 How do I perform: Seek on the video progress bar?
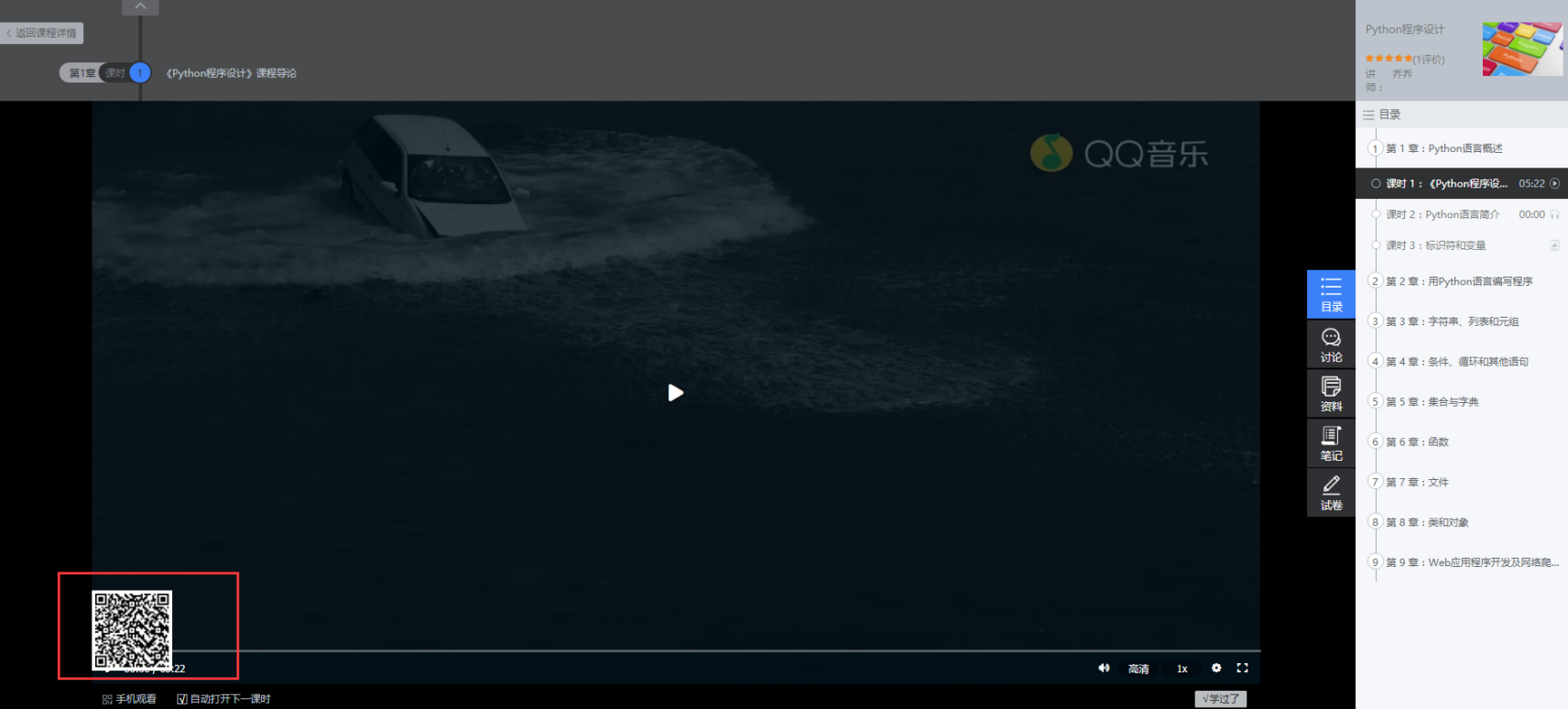pos(676,650)
